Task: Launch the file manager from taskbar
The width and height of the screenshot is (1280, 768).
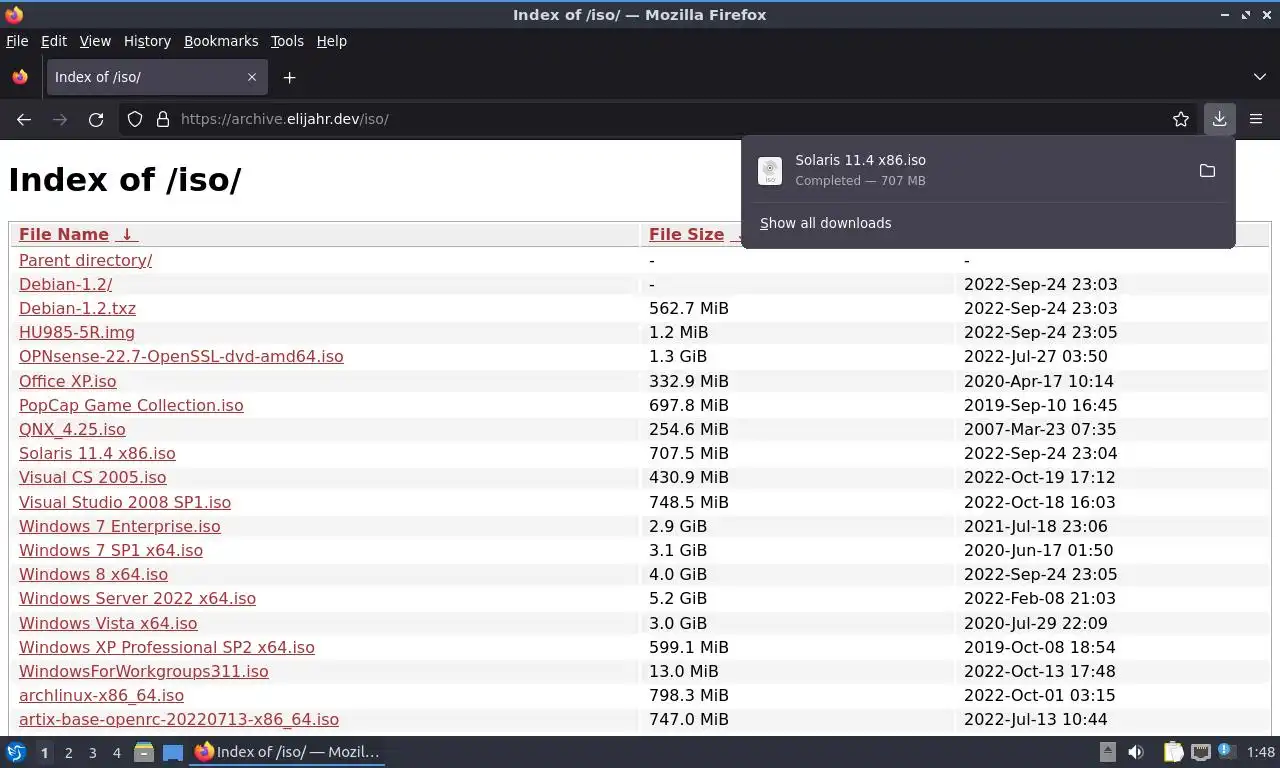Action: pyautogui.click(x=144, y=752)
